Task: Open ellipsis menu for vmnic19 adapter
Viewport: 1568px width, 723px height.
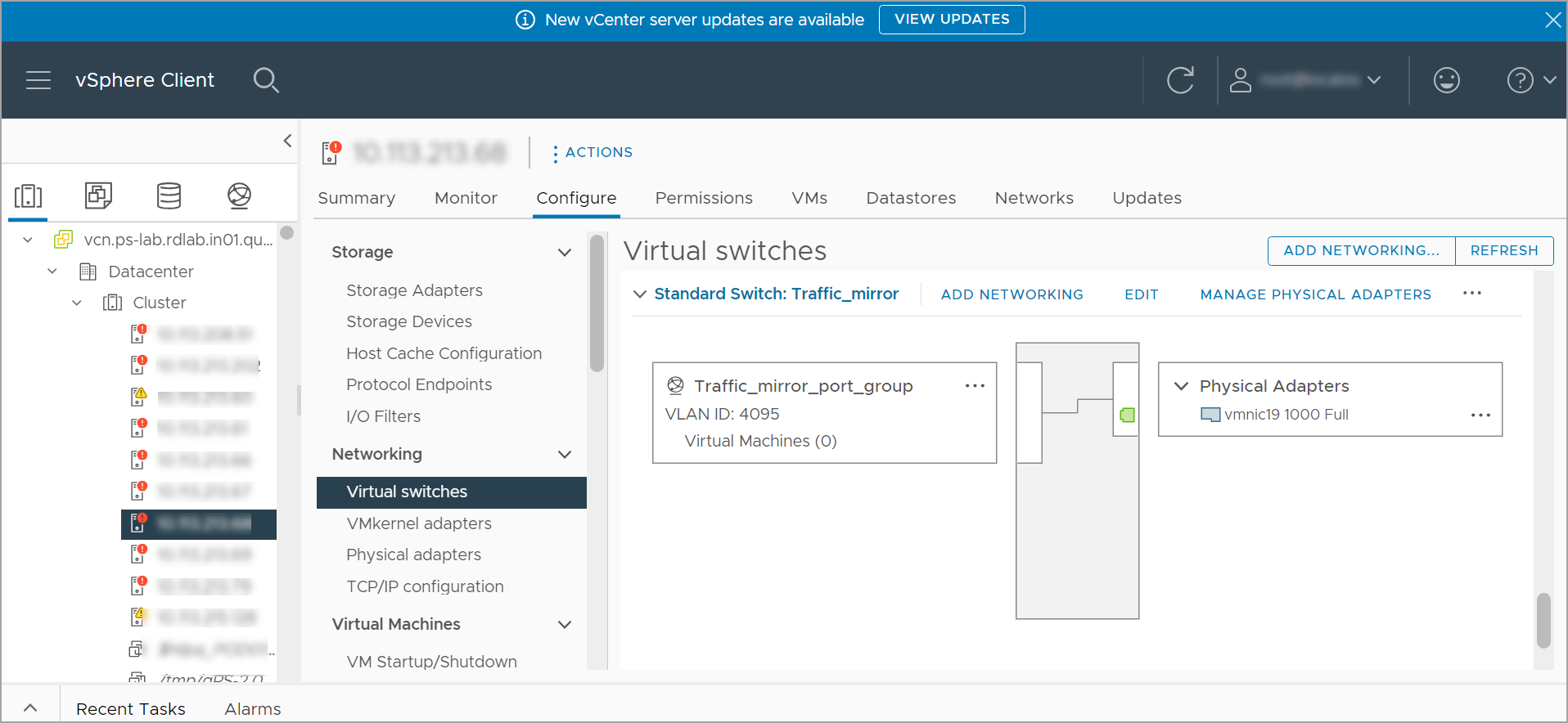Action: click(1480, 415)
